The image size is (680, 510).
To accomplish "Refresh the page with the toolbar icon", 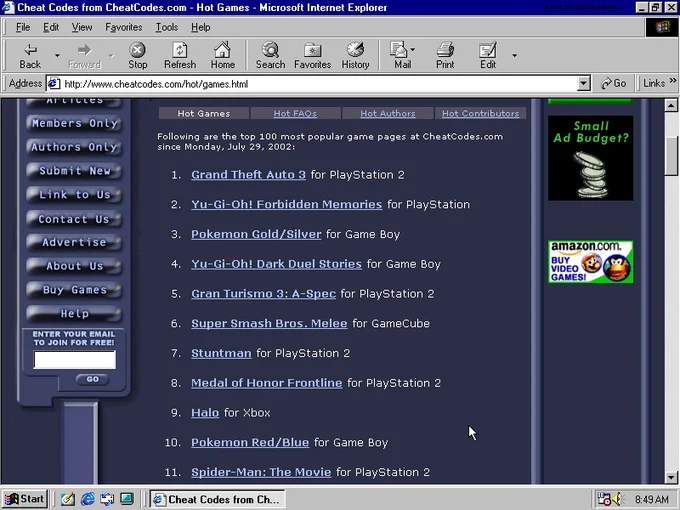I will (x=180, y=56).
